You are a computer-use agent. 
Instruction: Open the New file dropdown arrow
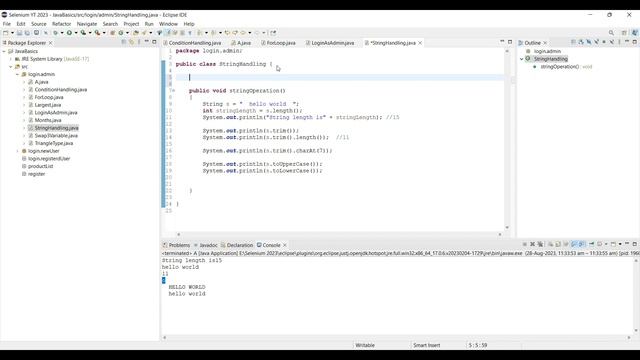(12, 33)
